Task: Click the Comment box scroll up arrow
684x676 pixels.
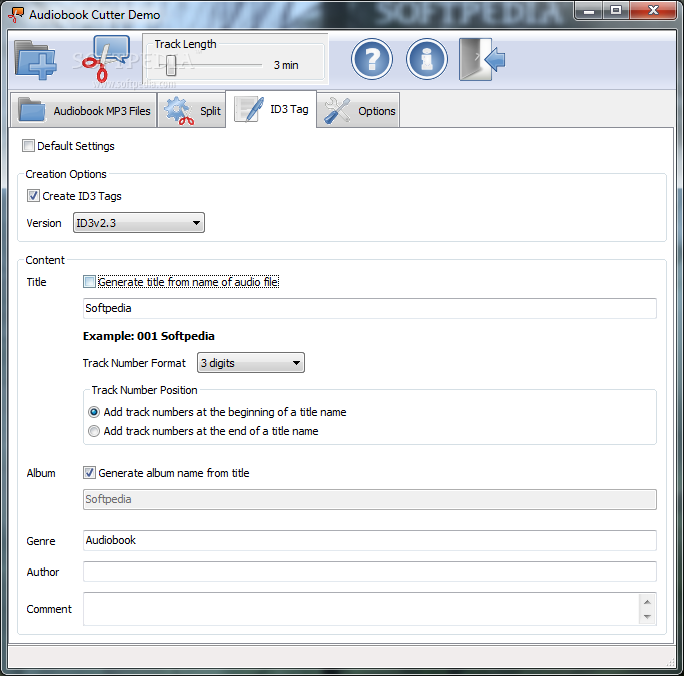Action: click(647, 602)
